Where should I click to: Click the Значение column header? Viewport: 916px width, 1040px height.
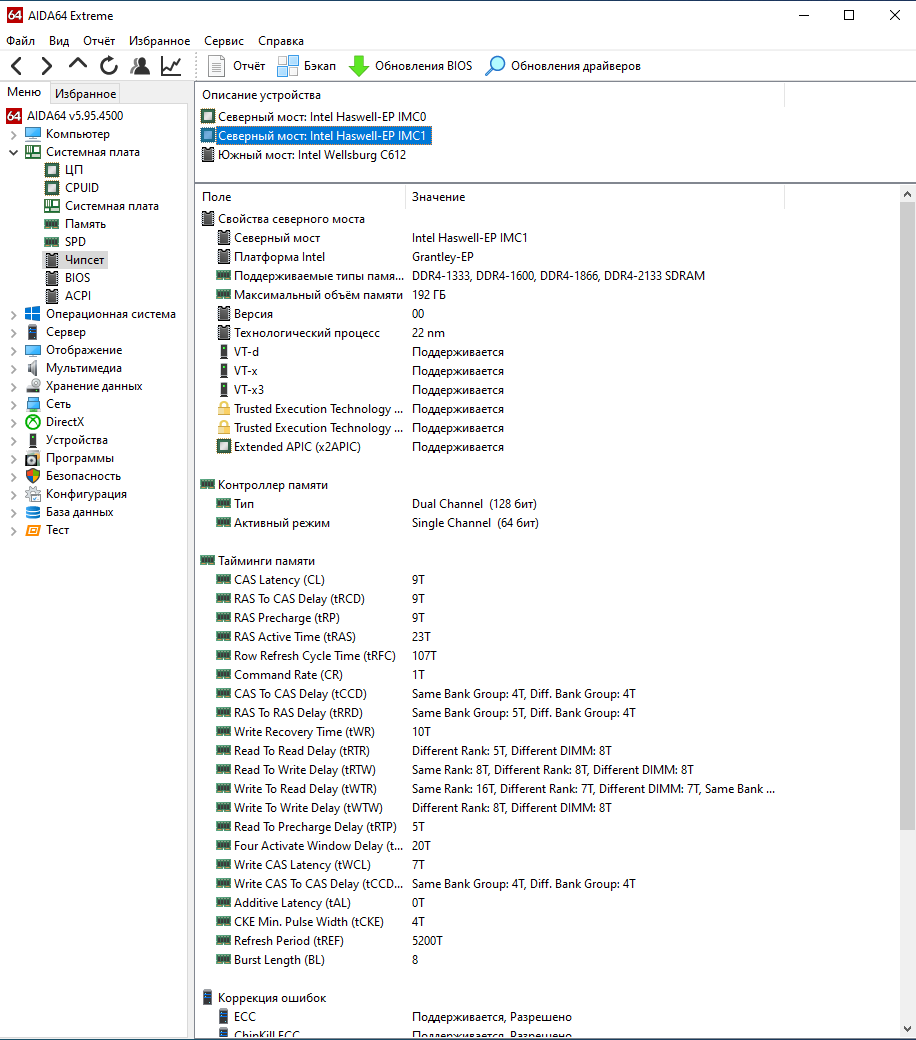(x=594, y=197)
